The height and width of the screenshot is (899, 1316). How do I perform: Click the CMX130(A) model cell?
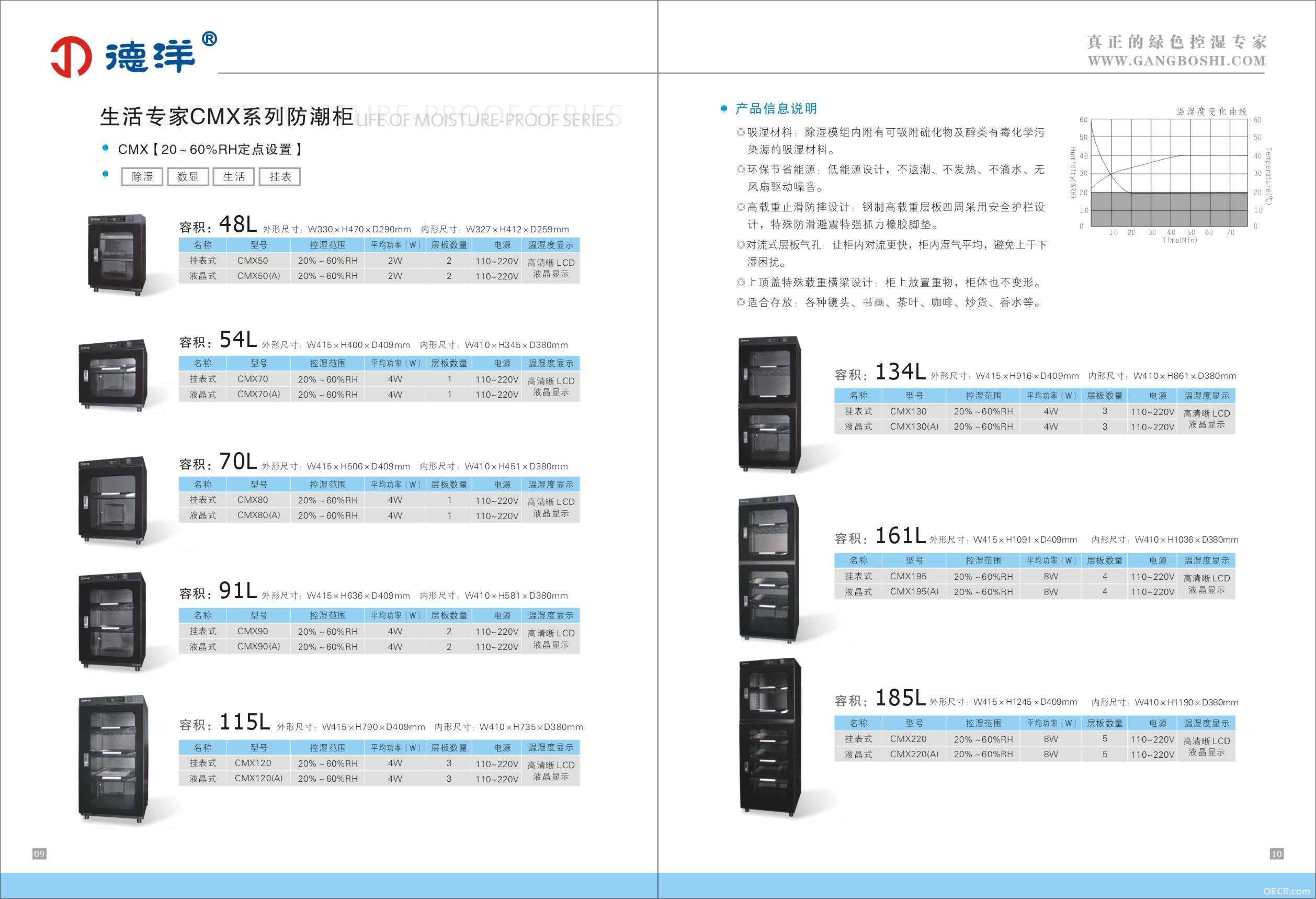click(x=914, y=426)
